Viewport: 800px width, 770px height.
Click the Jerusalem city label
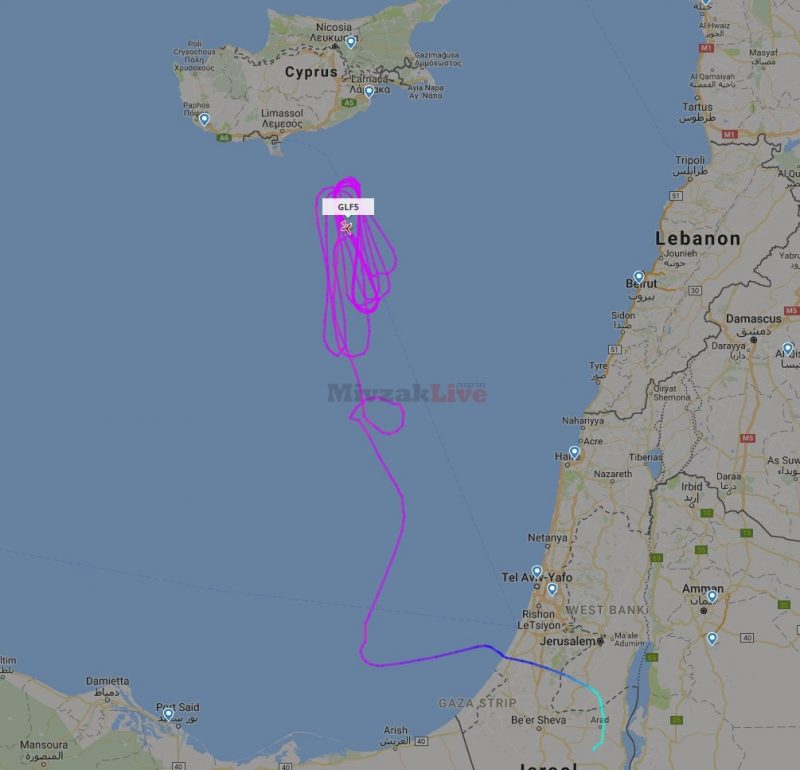point(567,641)
